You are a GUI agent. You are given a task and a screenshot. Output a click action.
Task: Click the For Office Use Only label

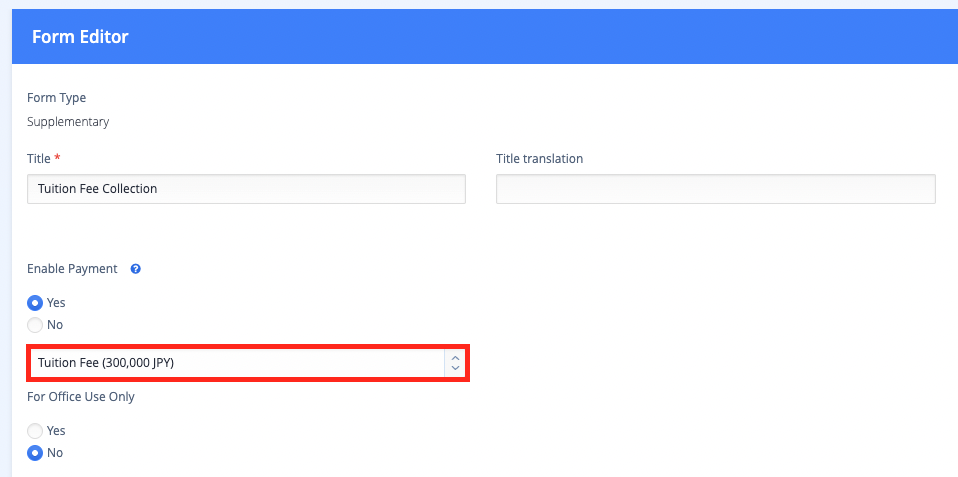[81, 396]
